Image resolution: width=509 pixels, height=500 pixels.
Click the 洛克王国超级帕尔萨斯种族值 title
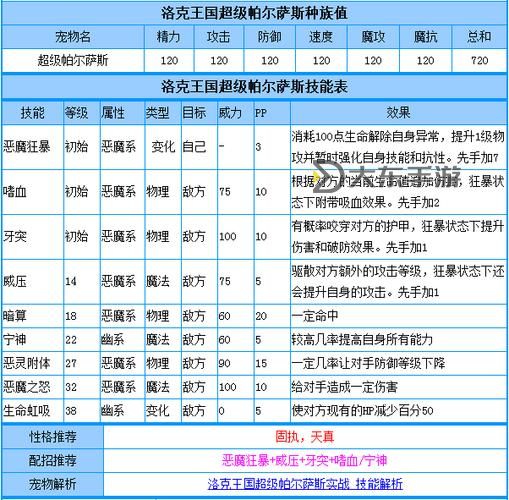coord(254,13)
